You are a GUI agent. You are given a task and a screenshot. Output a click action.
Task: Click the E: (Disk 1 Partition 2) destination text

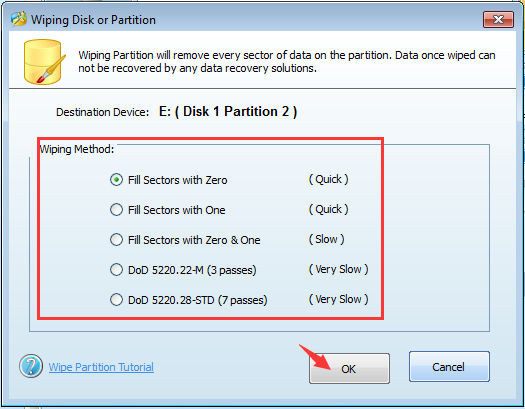228,111
